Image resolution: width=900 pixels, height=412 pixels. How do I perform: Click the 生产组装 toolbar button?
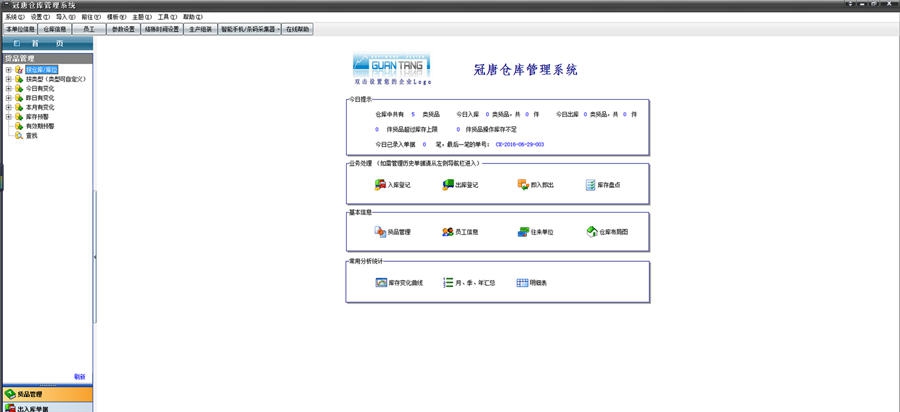pos(201,29)
